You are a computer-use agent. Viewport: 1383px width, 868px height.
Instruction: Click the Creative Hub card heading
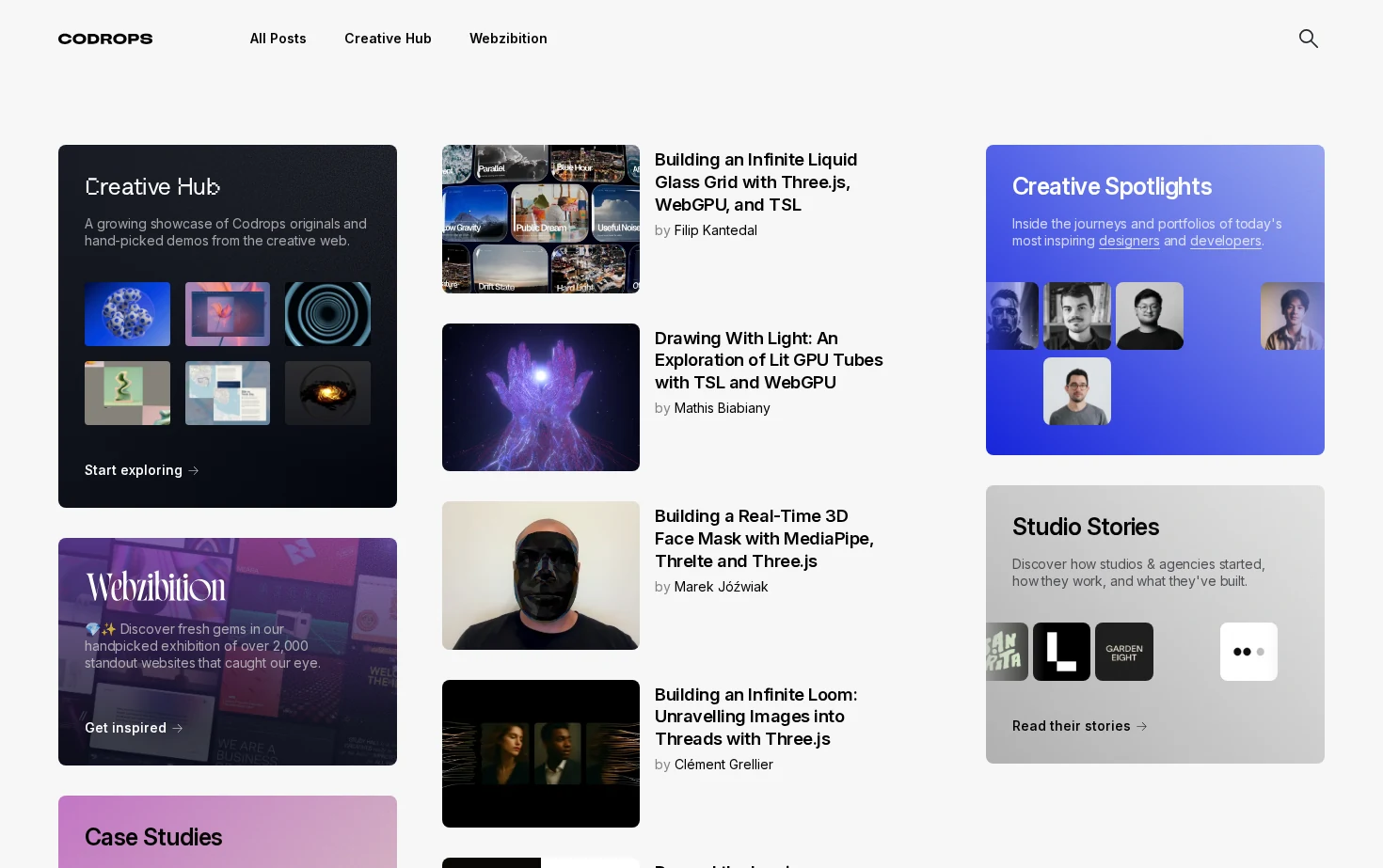click(x=152, y=186)
